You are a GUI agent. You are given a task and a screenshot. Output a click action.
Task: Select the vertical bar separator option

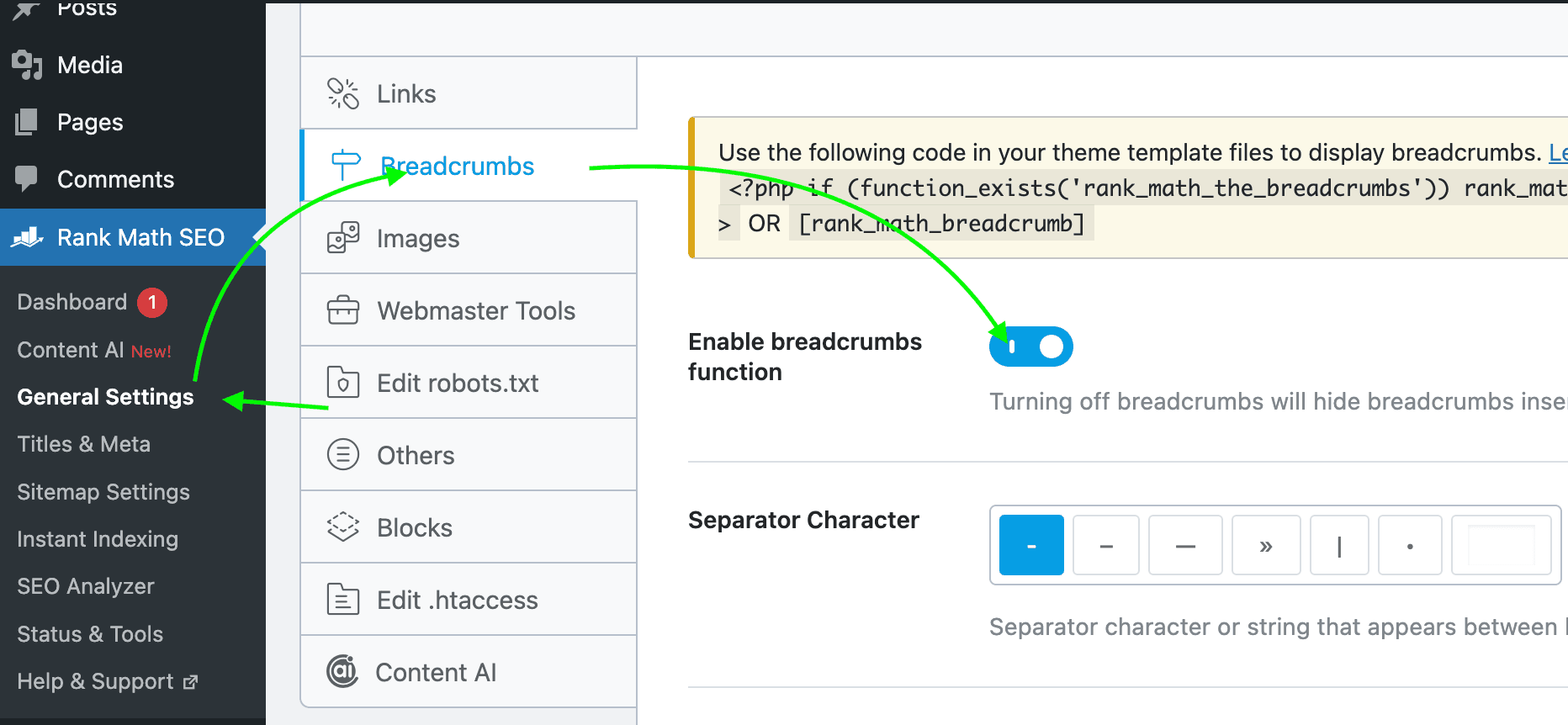pyautogui.click(x=1339, y=545)
